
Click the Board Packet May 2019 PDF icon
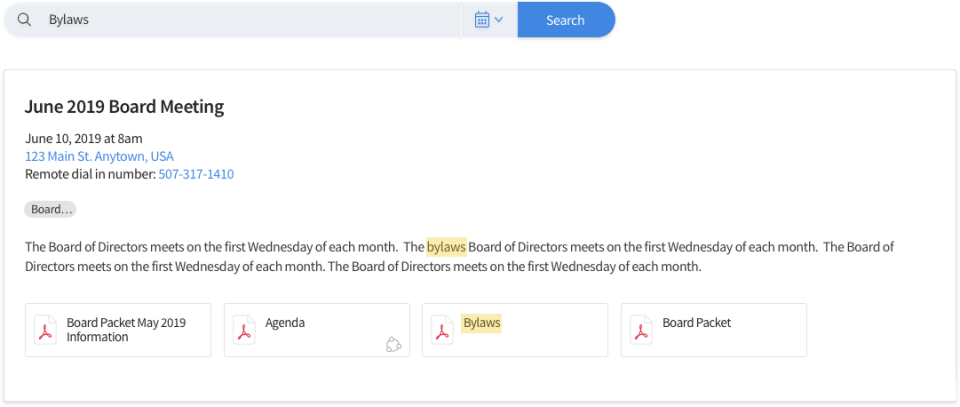pyautogui.click(x=46, y=330)
